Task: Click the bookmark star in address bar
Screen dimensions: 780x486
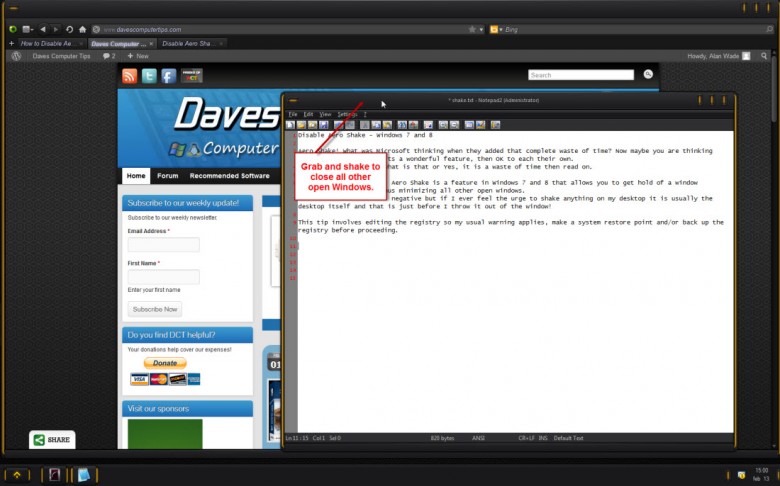Action: [x=472, y=29]
